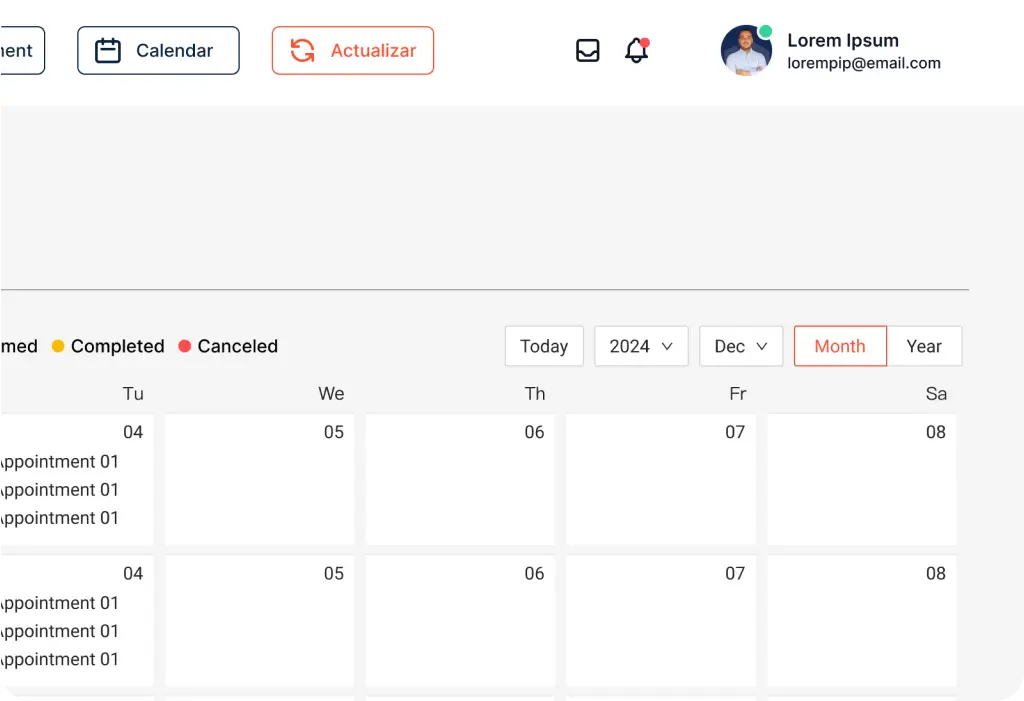Open the Calendar button in the header

tap(158, 50)
